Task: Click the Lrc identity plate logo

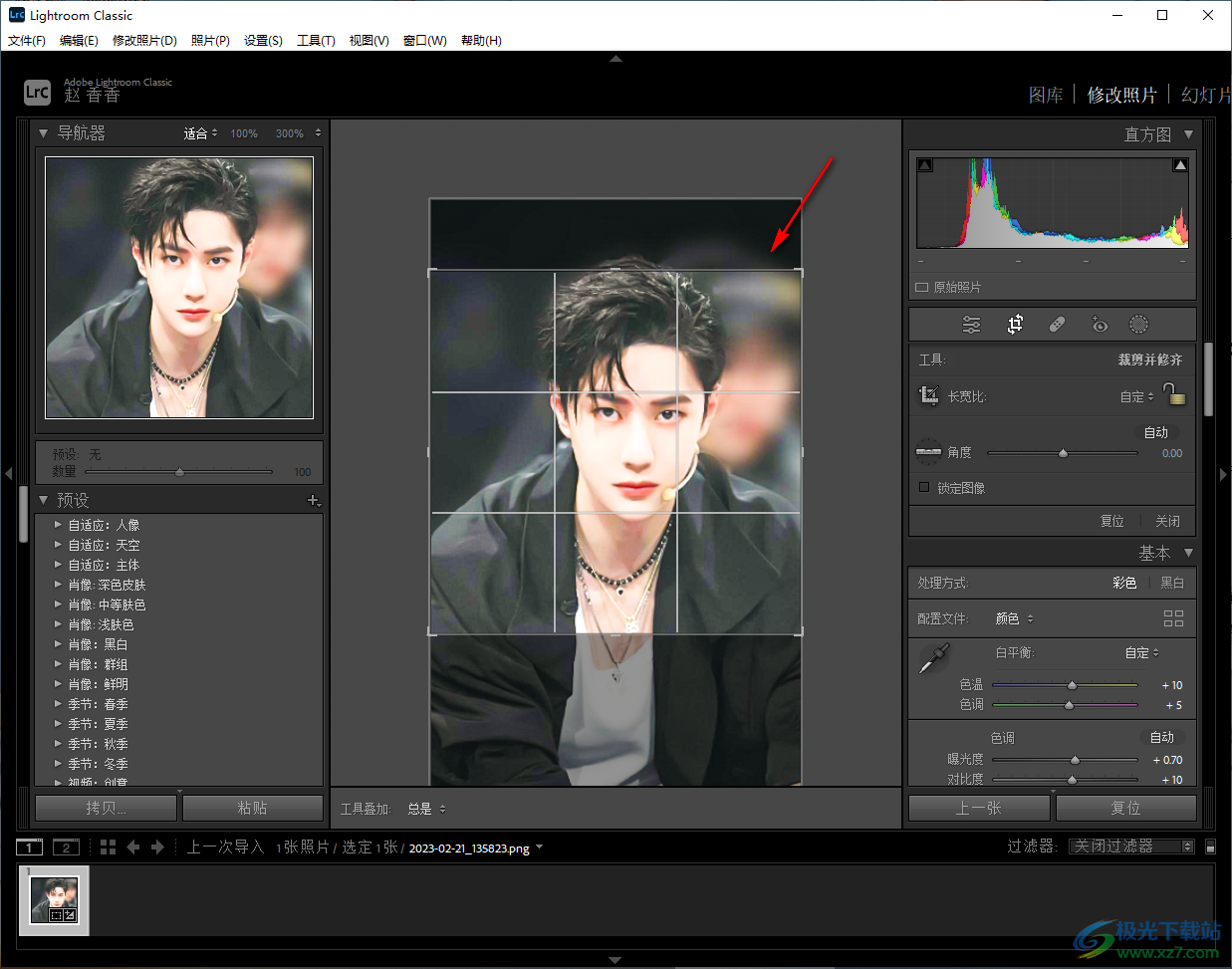Action: pos(37,93)
